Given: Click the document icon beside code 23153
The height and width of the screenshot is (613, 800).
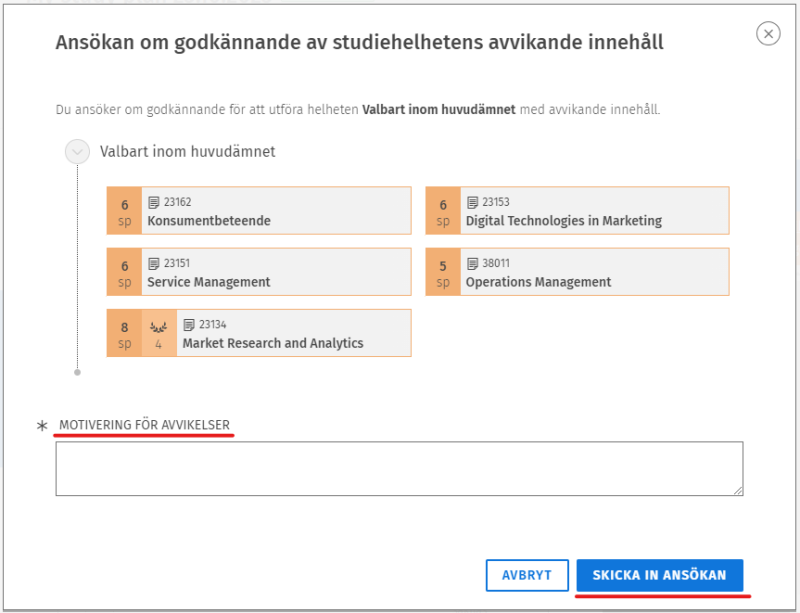Looking at the screenshot, I should [x=473, y=202].
